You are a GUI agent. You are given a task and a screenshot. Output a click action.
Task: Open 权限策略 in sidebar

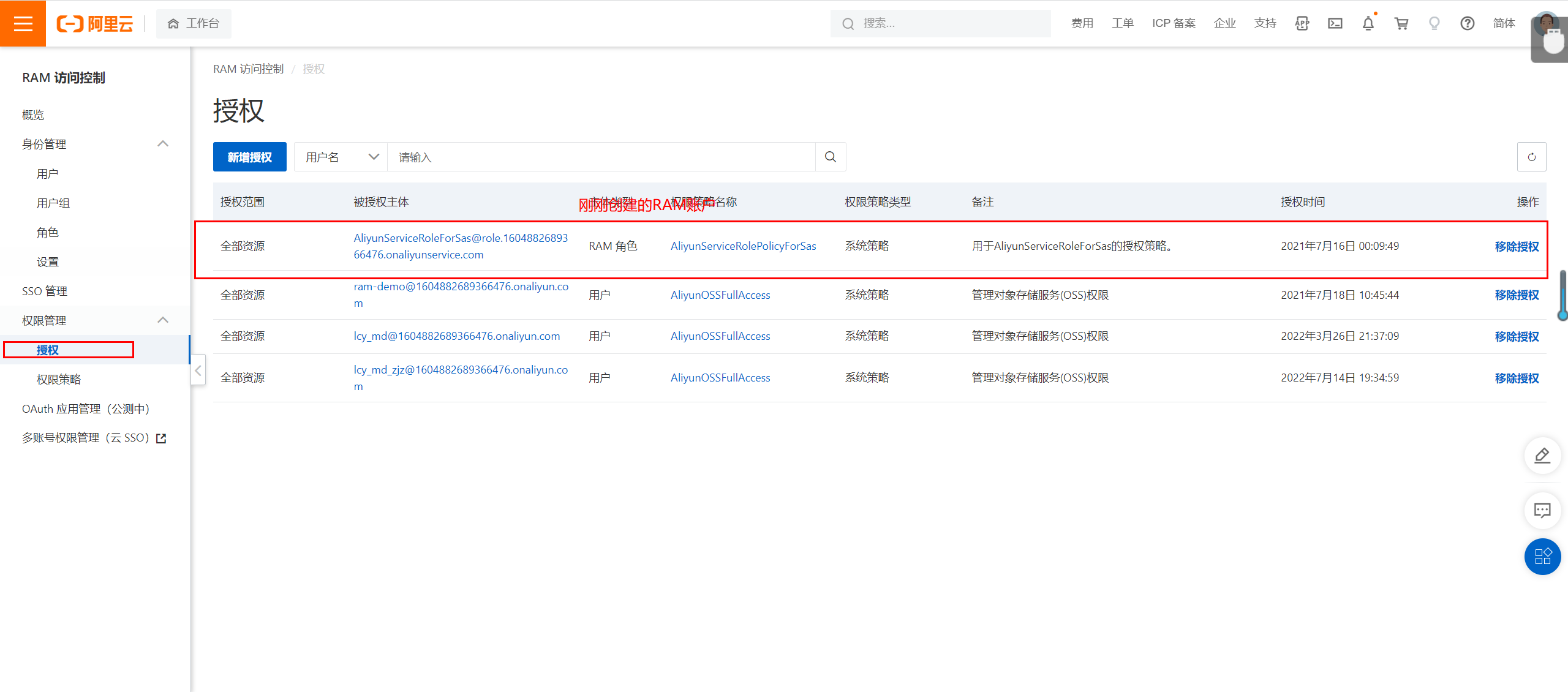click(x=59, y=379)
